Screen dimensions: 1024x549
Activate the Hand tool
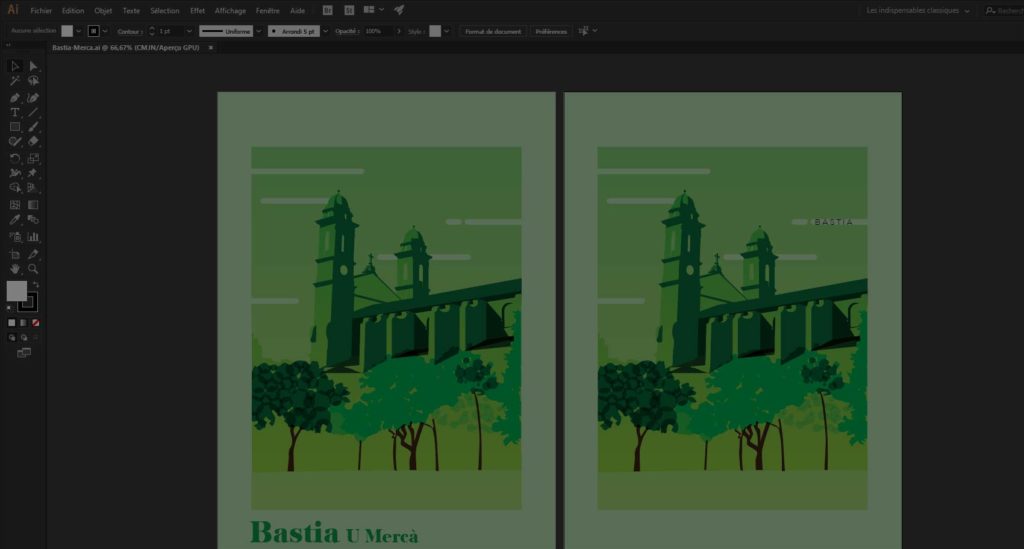(15, 269)
